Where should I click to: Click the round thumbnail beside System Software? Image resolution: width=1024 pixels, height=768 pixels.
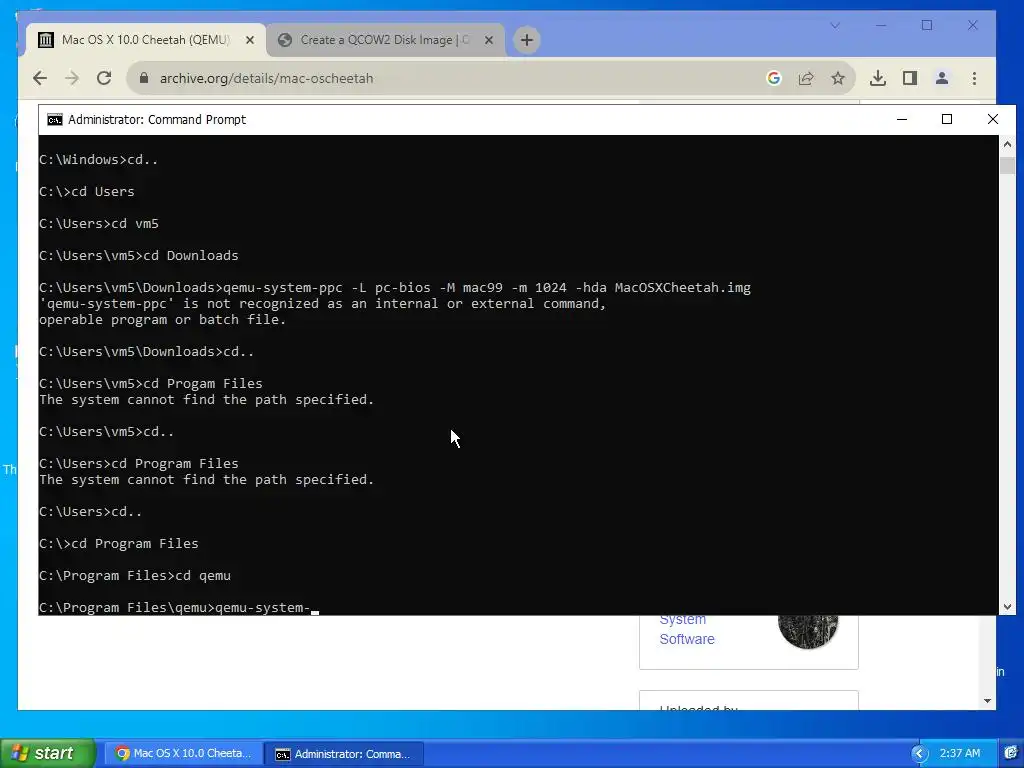tap(808, 631)
